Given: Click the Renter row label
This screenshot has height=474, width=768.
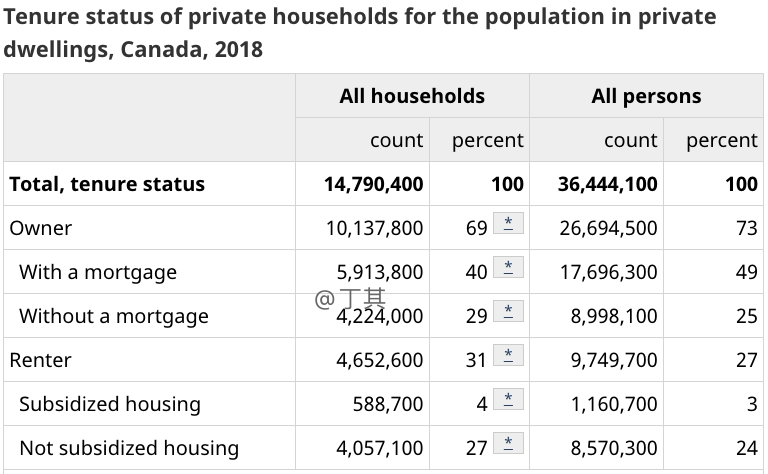Looking at the screenshot, I should click(41, 360).
